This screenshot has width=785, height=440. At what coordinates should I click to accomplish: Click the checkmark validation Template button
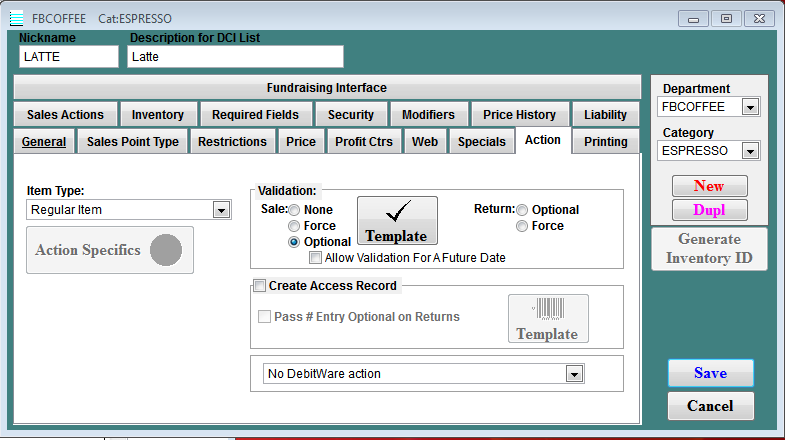point(397,220)
